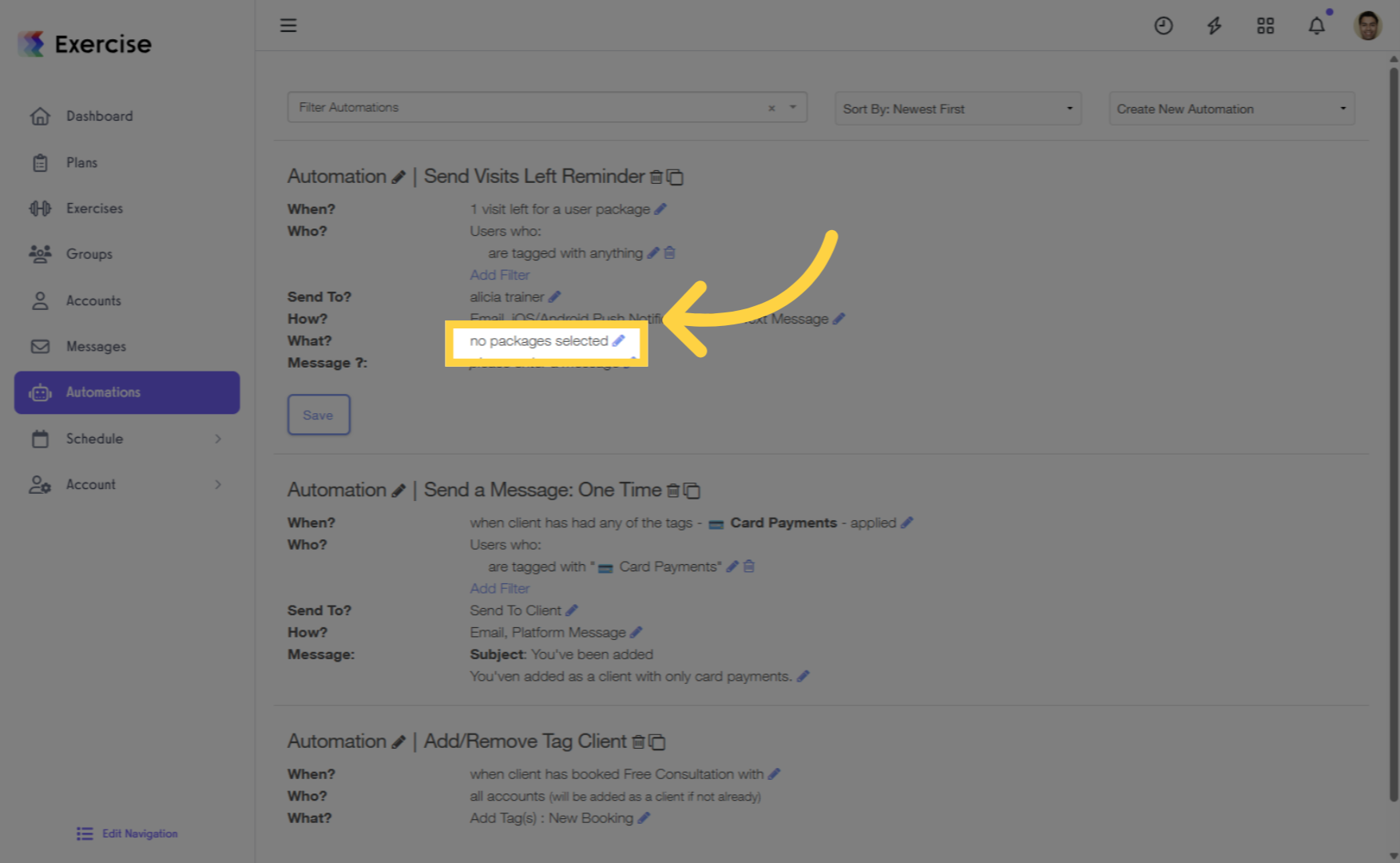Viewport: 1400px width, 863px height.
Task: Expand the Schedule sidebar submenu
Action: click(127, 439)
